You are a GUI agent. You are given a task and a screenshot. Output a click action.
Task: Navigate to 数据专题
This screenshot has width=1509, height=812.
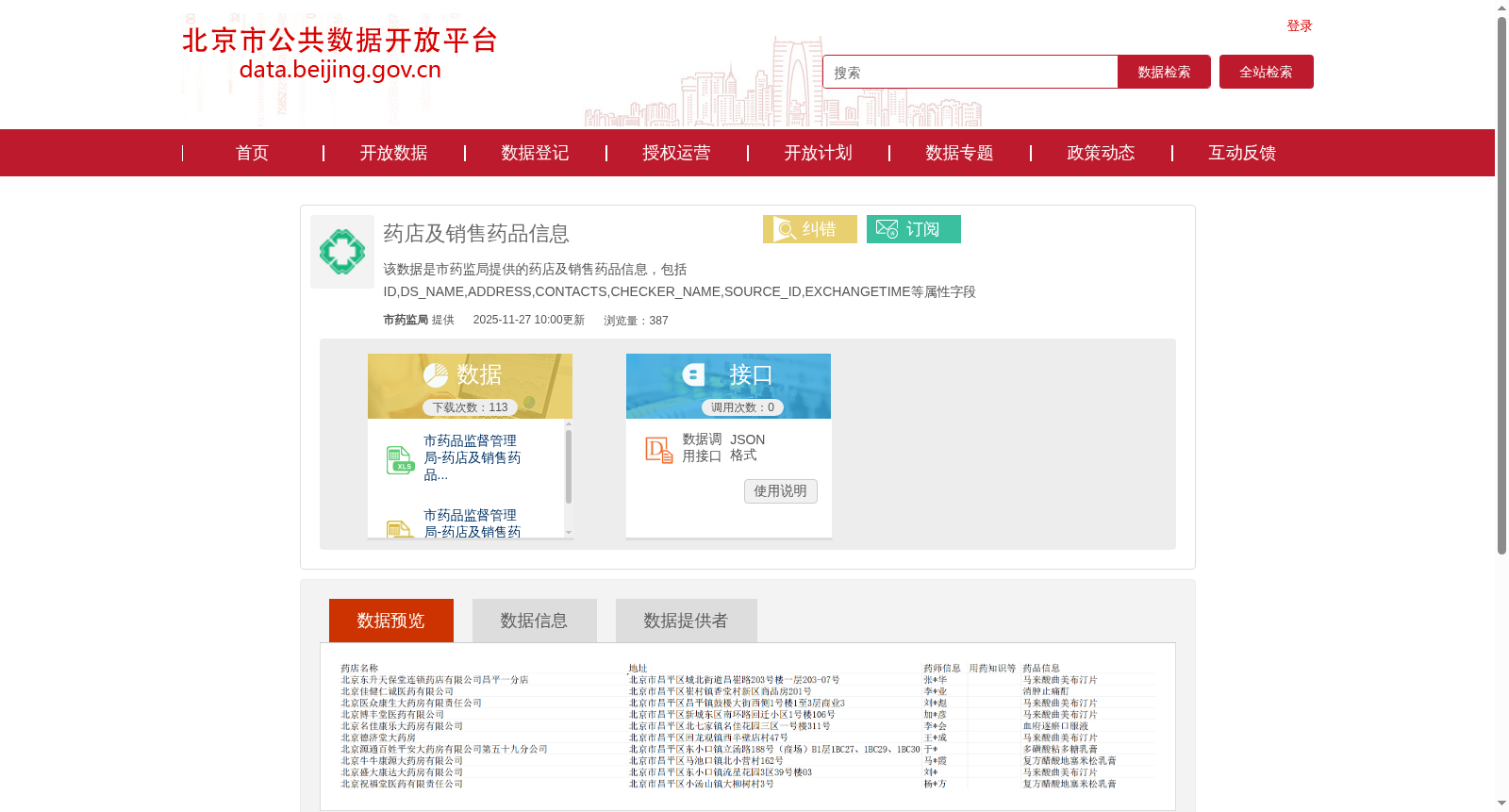click(x=959, y=153)
